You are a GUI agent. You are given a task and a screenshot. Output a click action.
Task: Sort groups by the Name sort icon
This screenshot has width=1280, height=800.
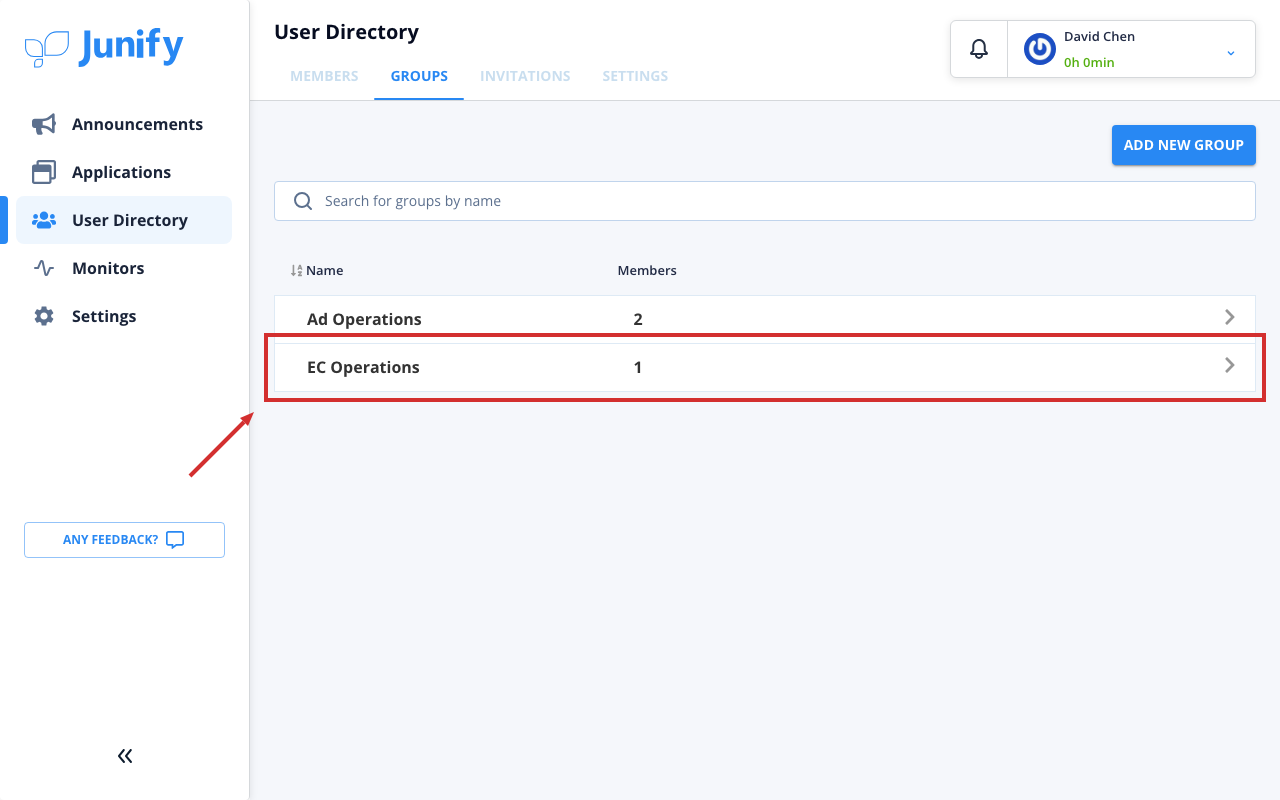coord(296,271)
